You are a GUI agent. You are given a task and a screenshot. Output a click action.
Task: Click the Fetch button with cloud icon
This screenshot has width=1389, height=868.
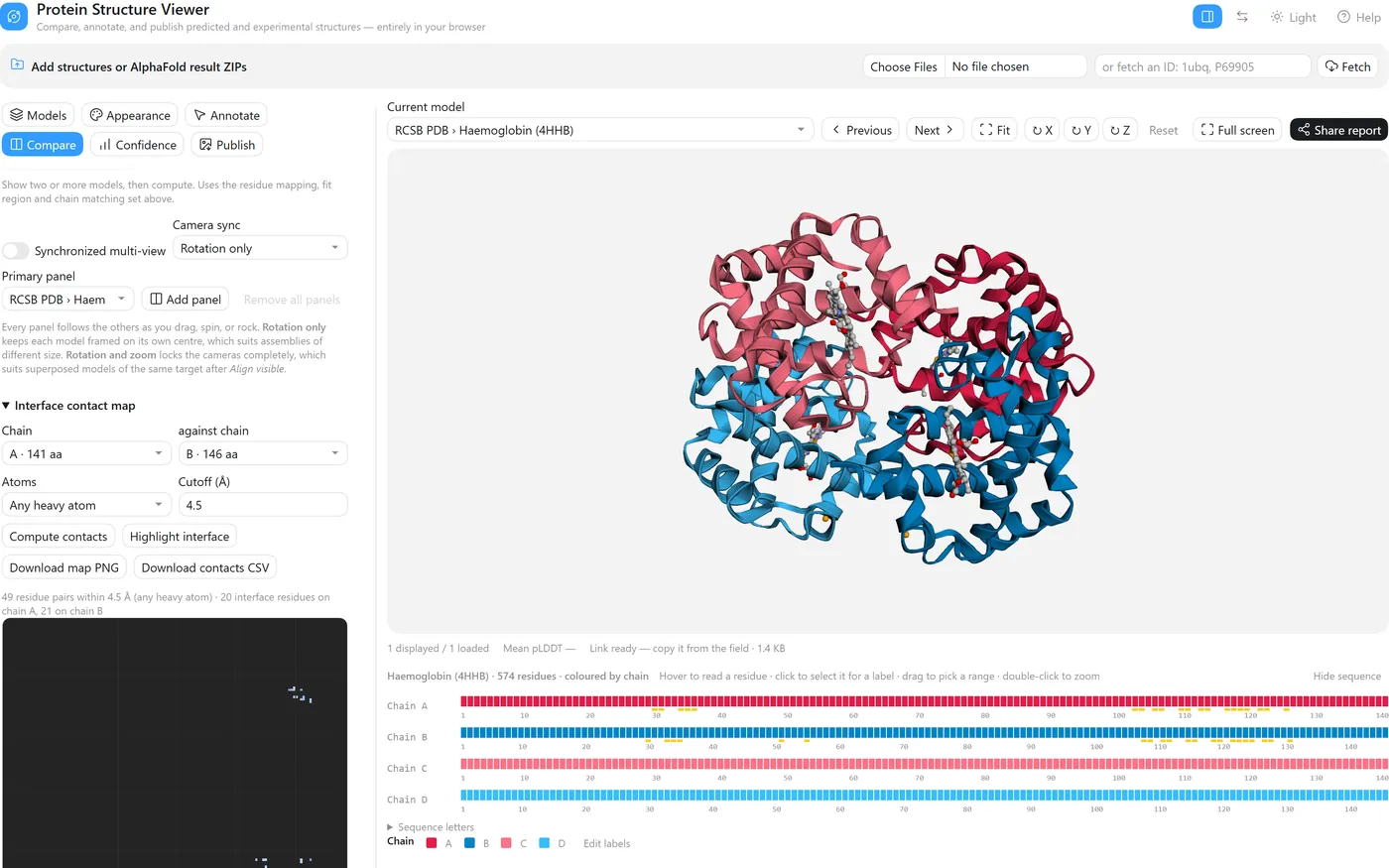click(x=1347, y=66)
